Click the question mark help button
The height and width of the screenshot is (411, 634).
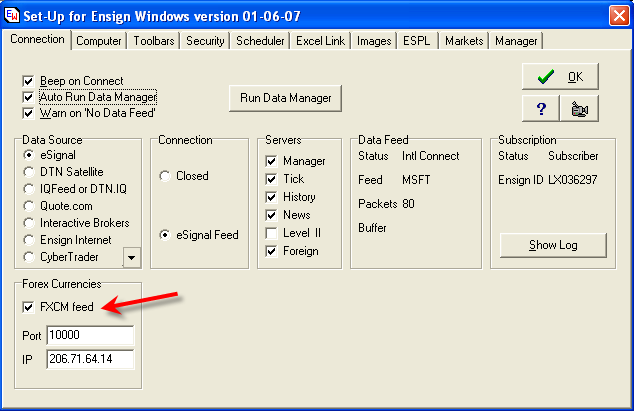coord(541,109)
